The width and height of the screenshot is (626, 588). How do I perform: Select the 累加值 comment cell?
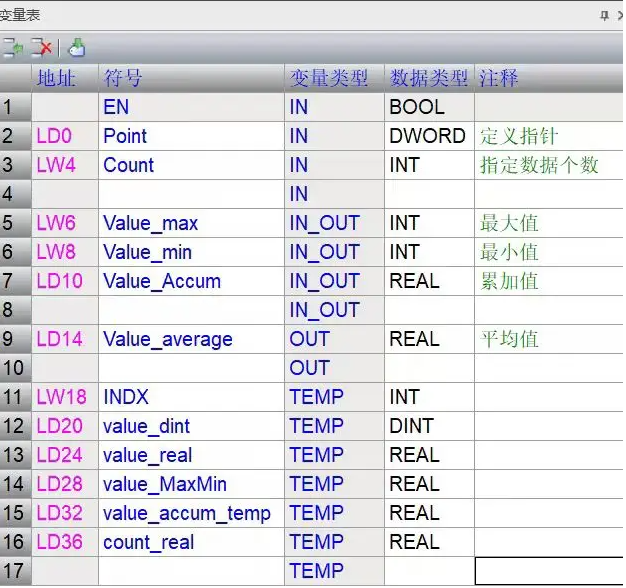(x=549, y=281)
